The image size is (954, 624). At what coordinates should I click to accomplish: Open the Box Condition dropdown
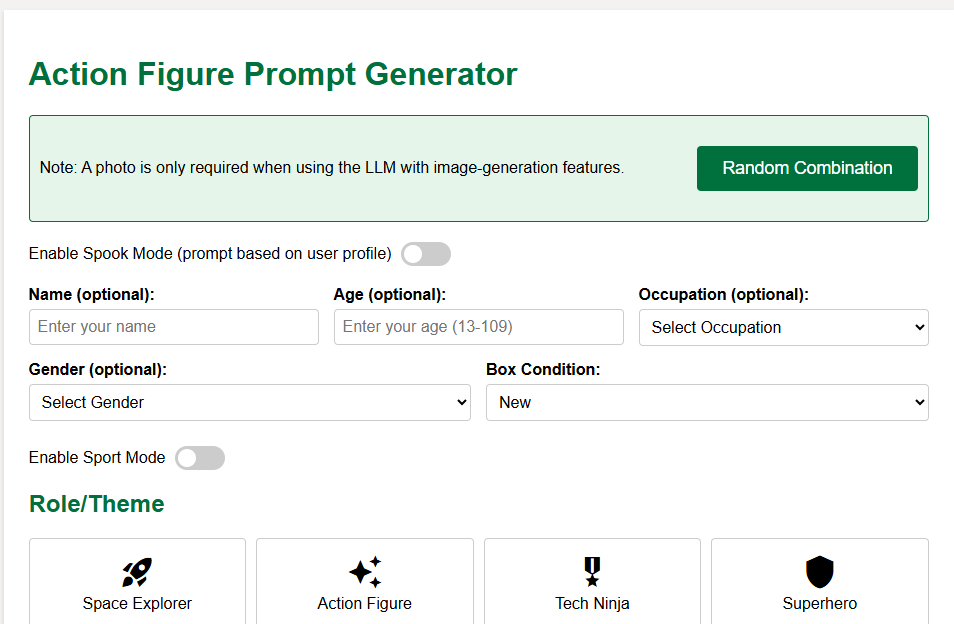[x=707, y=402]
